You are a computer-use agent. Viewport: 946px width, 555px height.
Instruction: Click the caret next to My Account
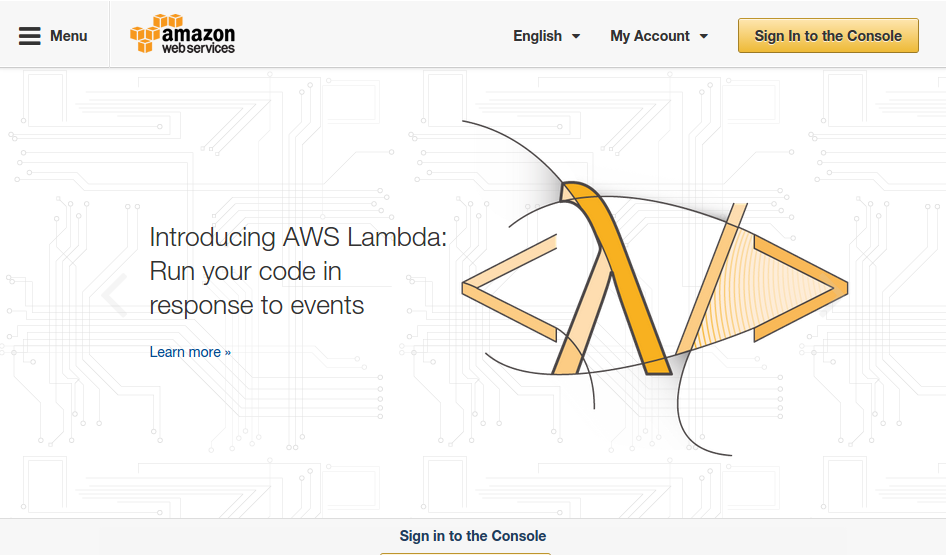pos(703,37)
